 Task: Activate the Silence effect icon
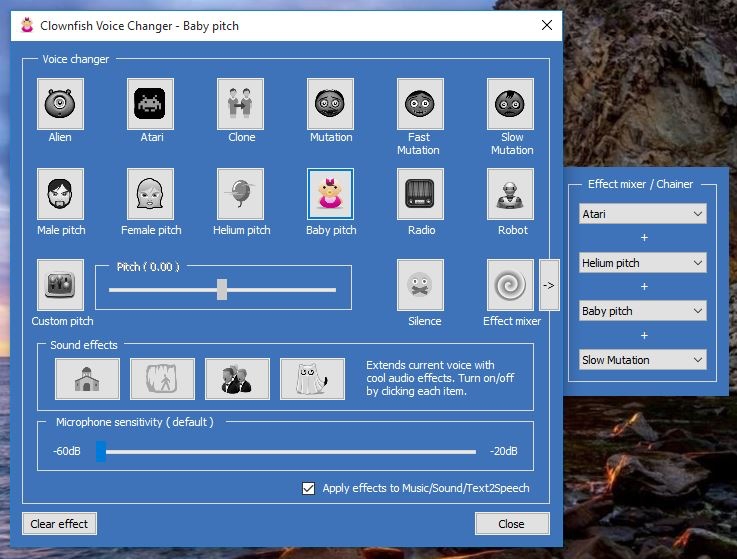click(420, 285)
